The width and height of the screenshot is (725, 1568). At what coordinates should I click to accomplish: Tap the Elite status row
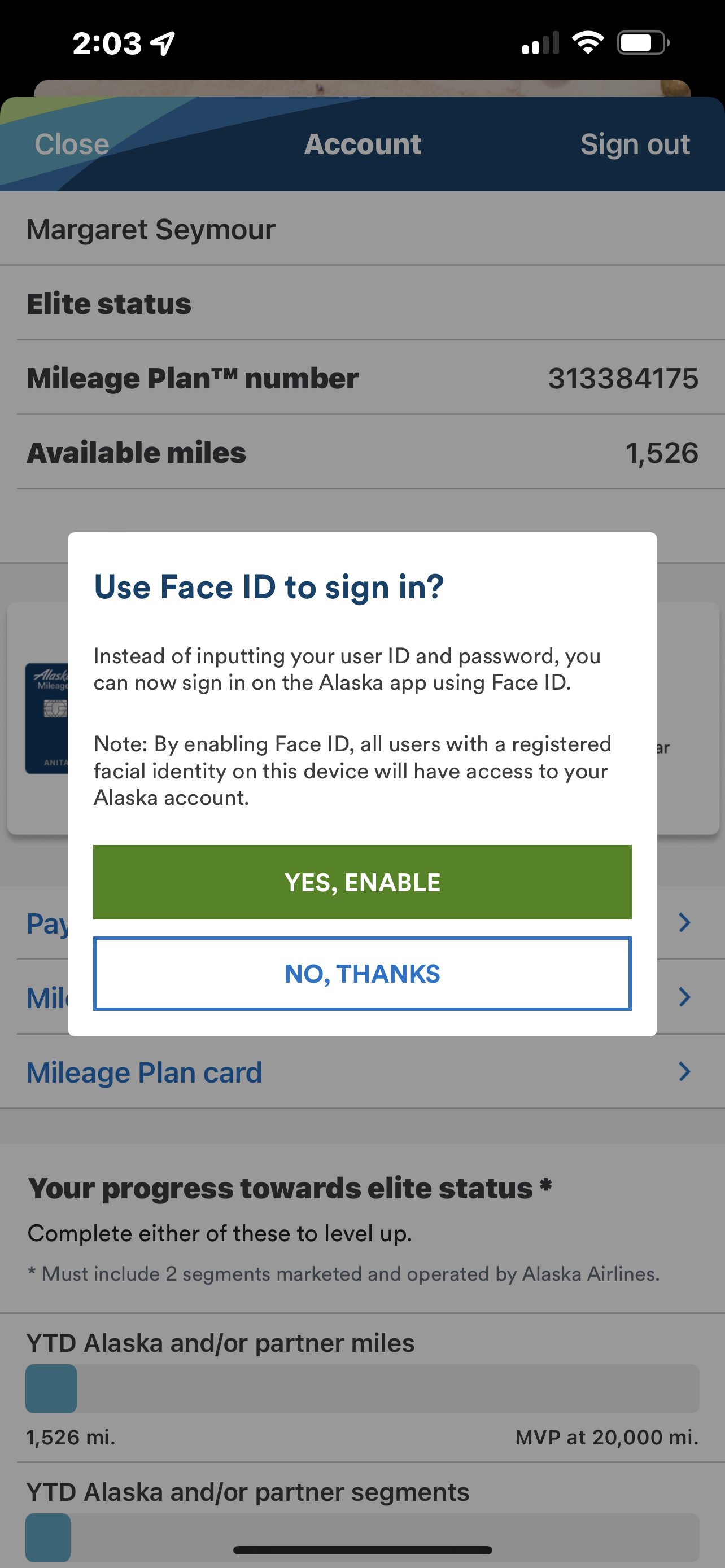pos(362,303)
